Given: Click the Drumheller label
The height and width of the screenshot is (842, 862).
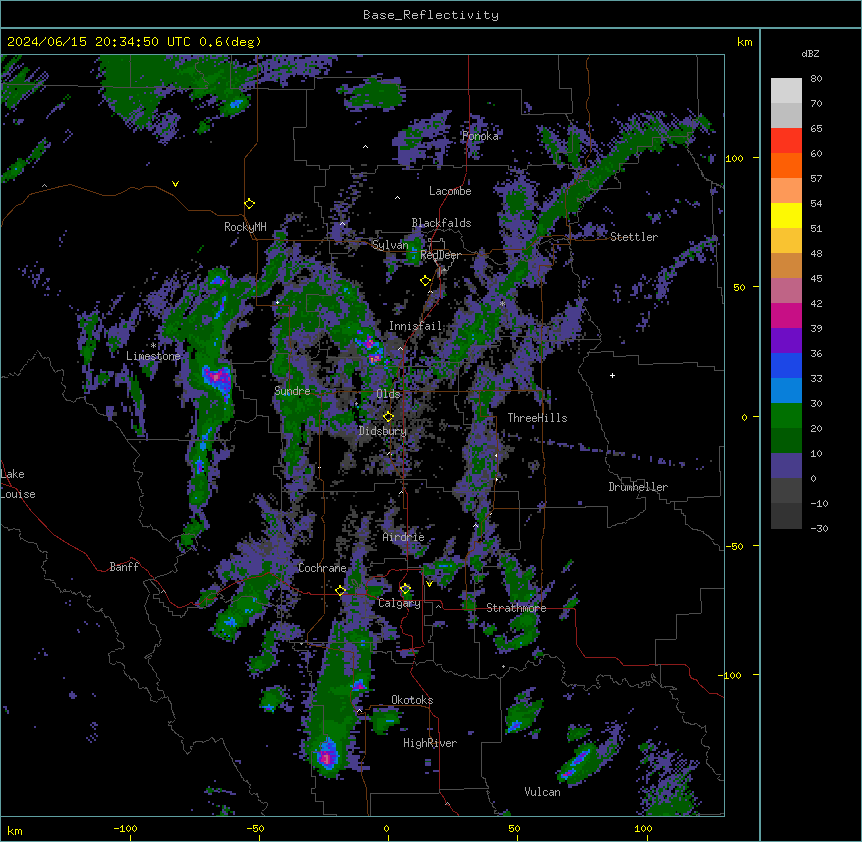Looking at the screenshot, I should (x=638, y=487).
